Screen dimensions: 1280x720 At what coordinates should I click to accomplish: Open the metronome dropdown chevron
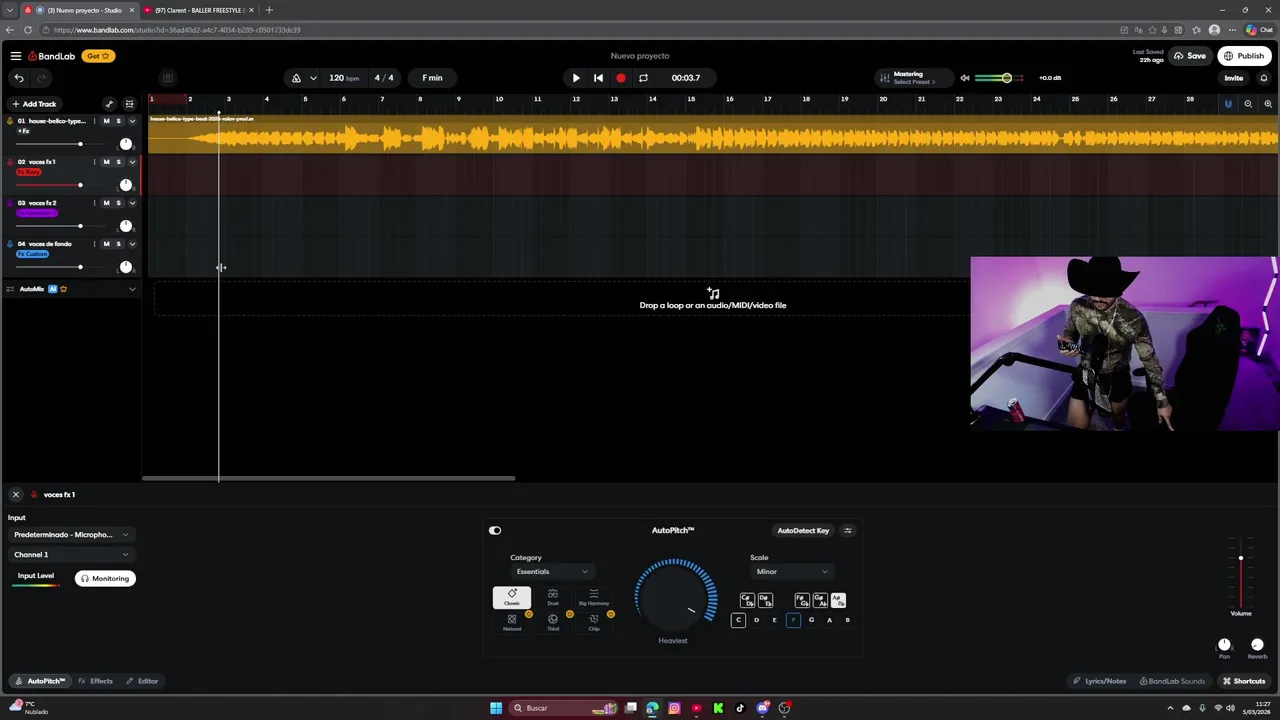coord(313,78)
